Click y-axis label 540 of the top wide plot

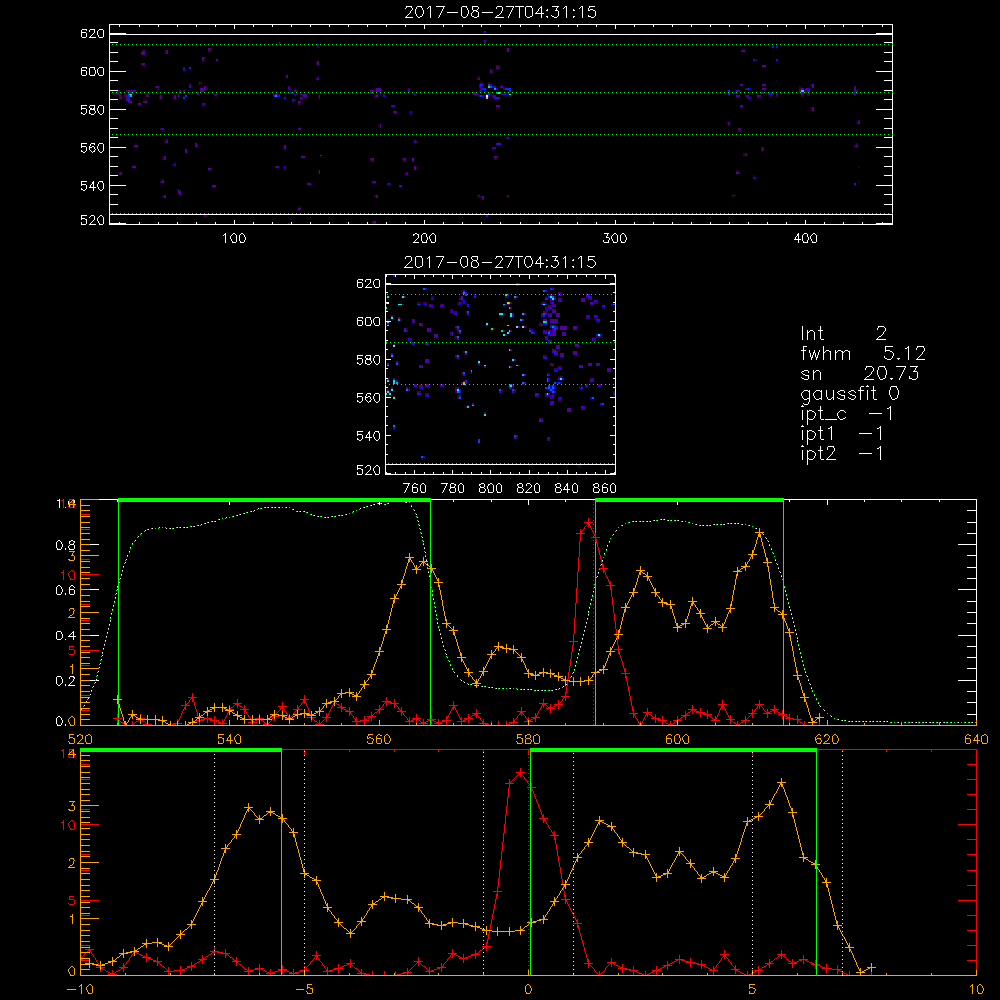click(x=92, y=186)
